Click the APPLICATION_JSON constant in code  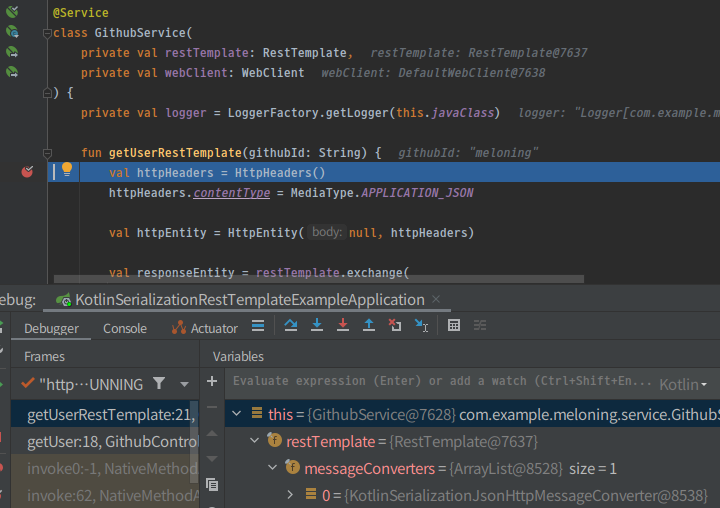(417, 193)
